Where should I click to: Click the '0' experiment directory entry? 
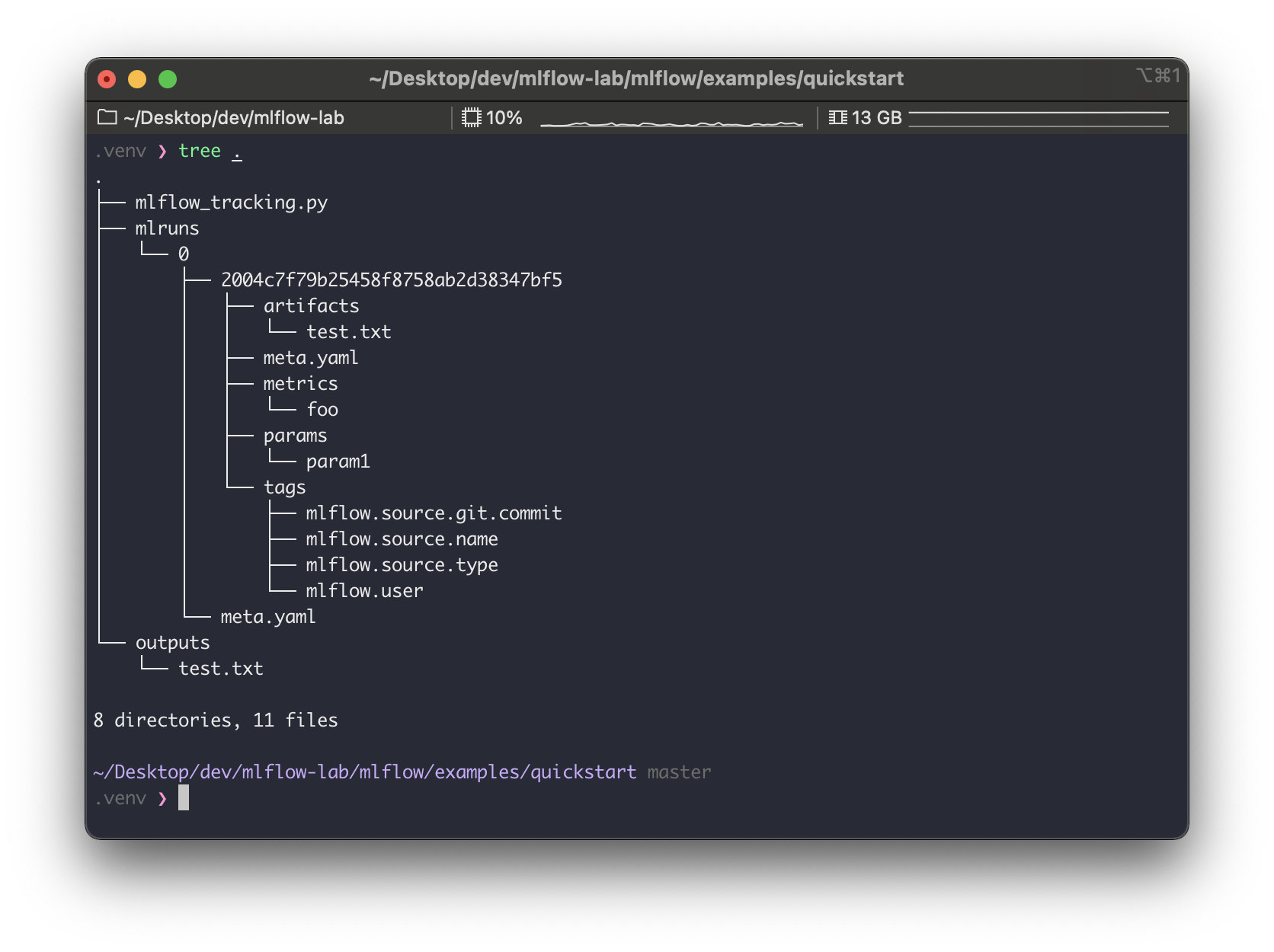click(184, 254)
